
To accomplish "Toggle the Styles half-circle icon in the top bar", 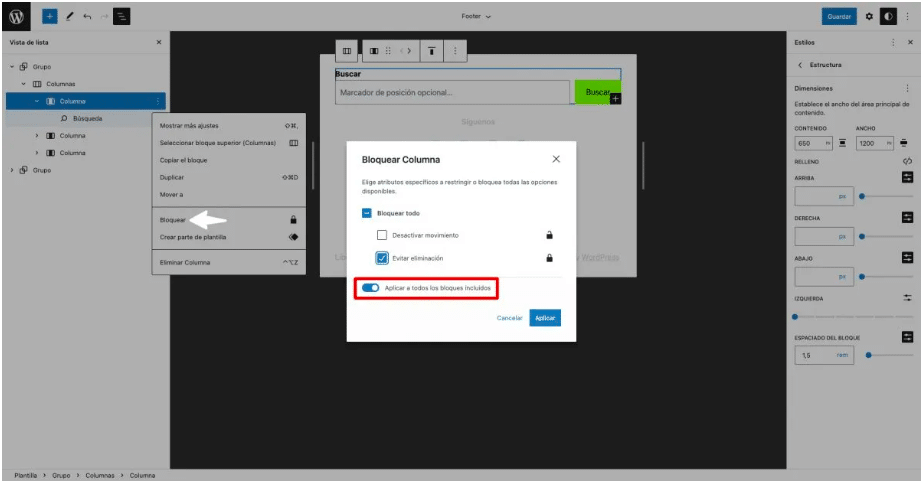I will [x=888, y=16].
